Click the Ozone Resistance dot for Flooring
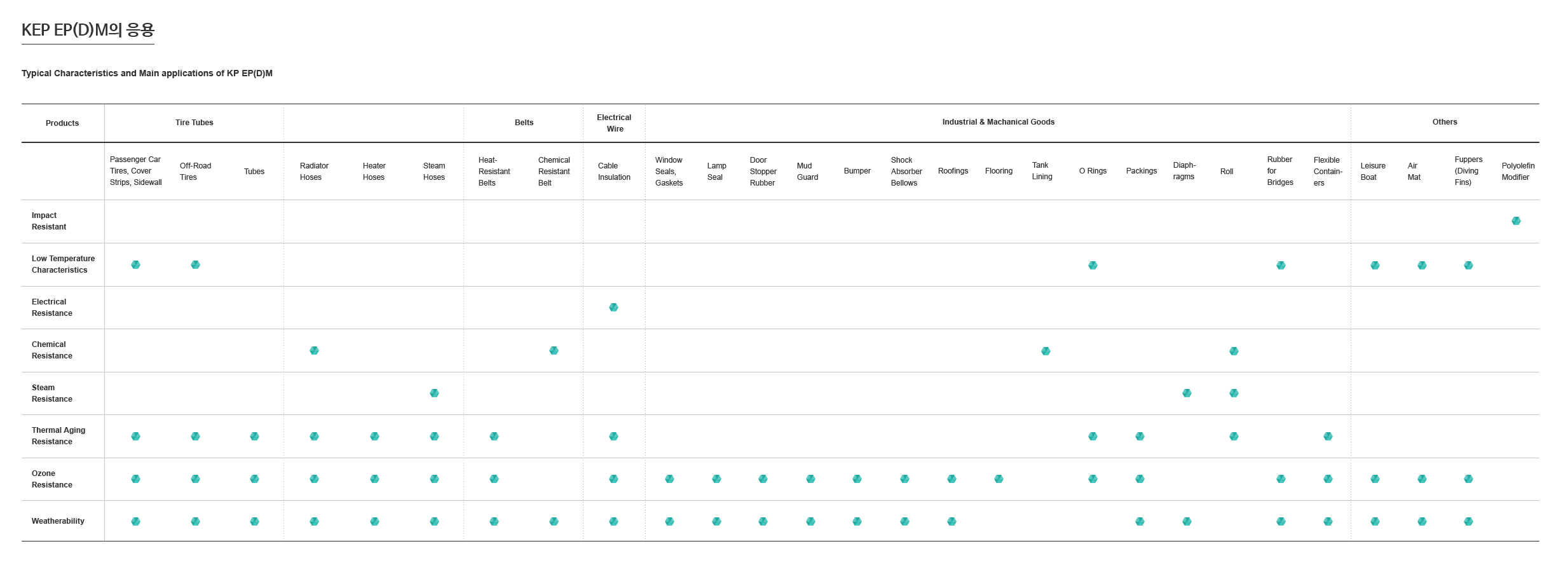The height and width of the screenshot is (572, 1568). [999, 479]
